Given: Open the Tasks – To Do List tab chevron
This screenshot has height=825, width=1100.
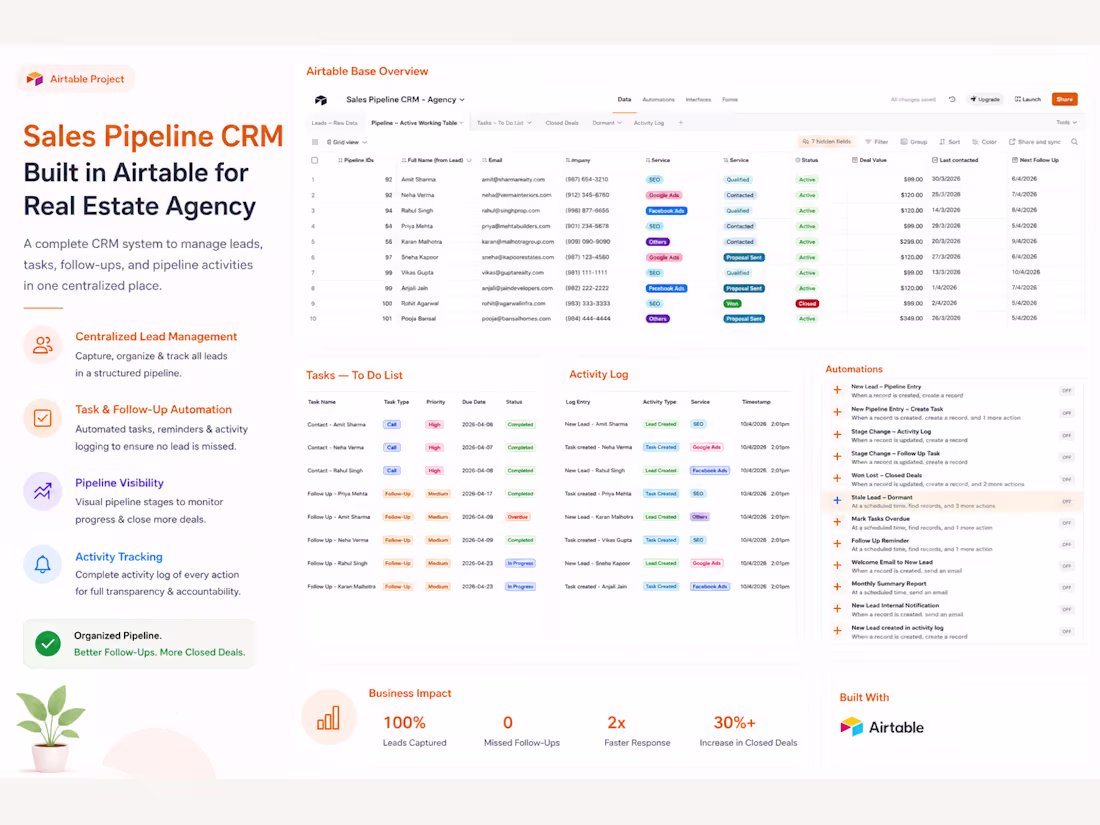Looking at the screenshot, I should click(529, 123).
